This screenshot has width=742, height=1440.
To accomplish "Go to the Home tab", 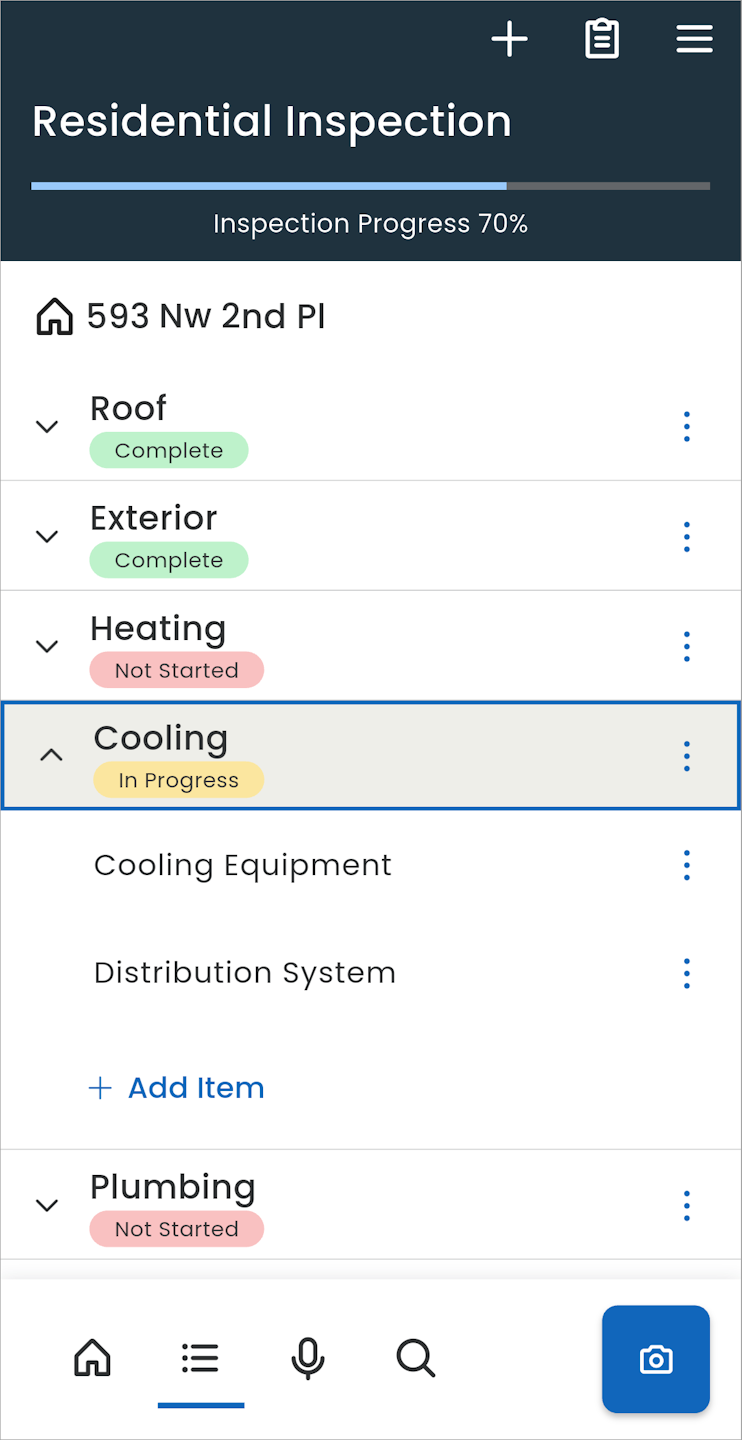I will (x=93, y=1359).
